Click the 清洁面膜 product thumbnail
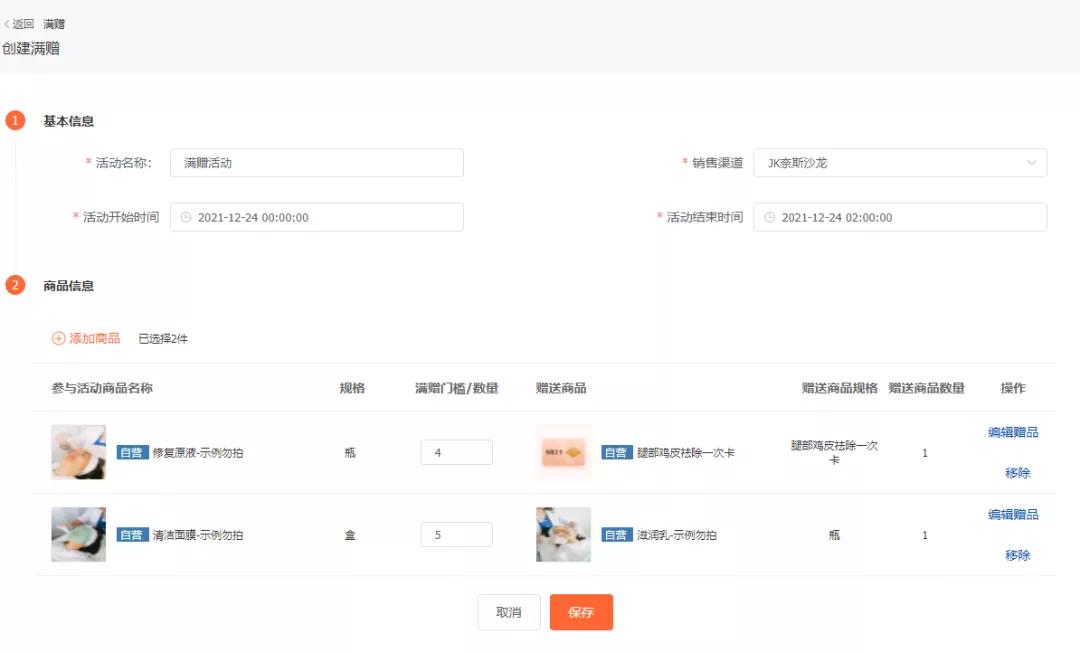The width and height of the screenshot is (1080, 653). (x=78, y=535)
